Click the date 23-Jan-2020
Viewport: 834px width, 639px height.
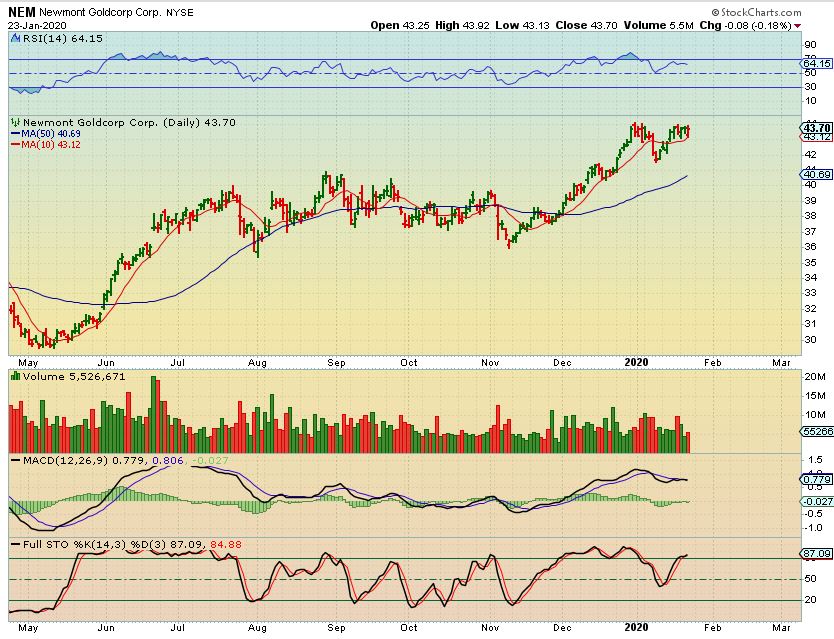pyautogui.click(x=37, y=26)
